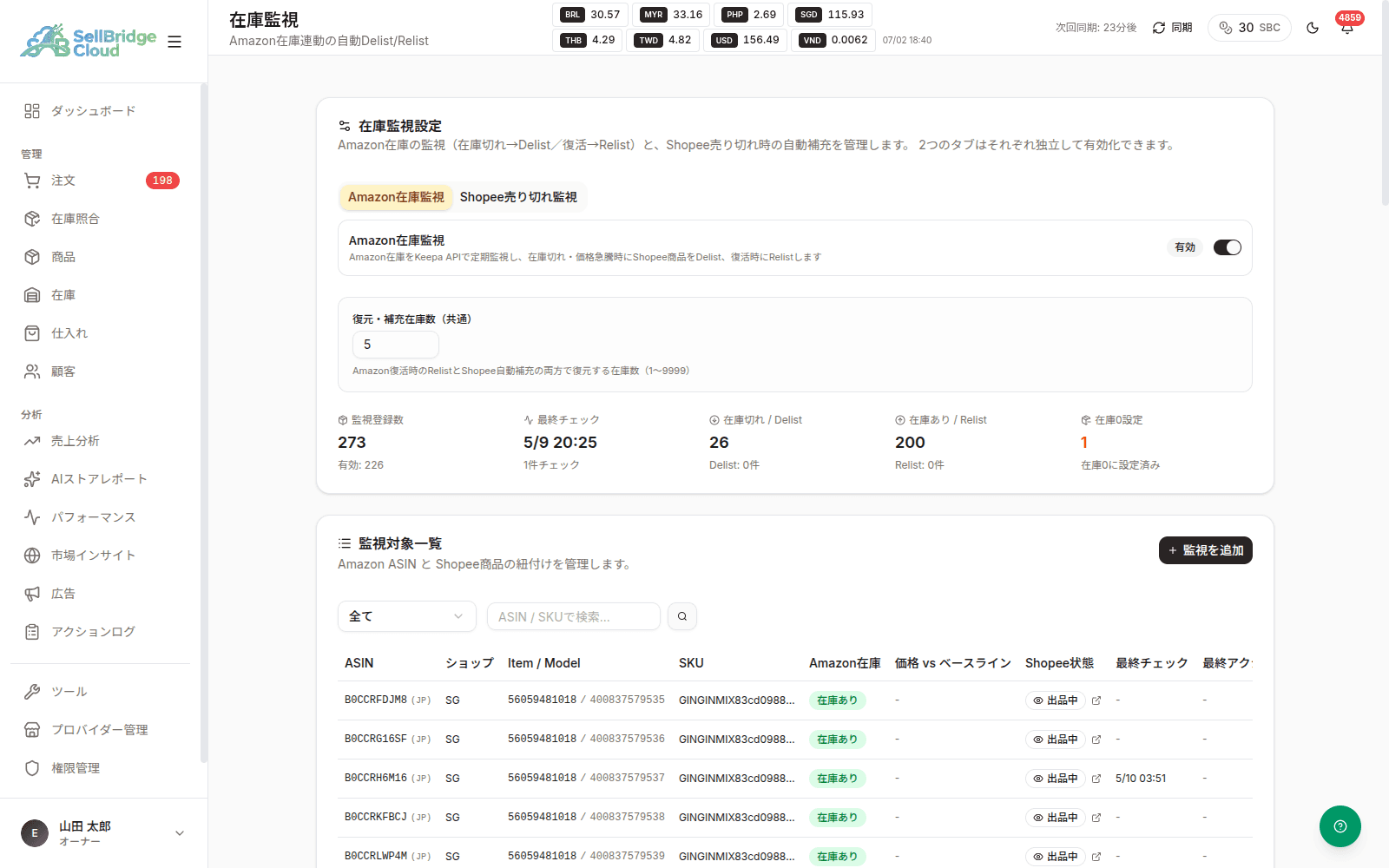Image resolution: width=1389 pixels, height=868 pixels.
Task: Click the SGD 115.93 exchange rate
Action: [x=832, y=15]
